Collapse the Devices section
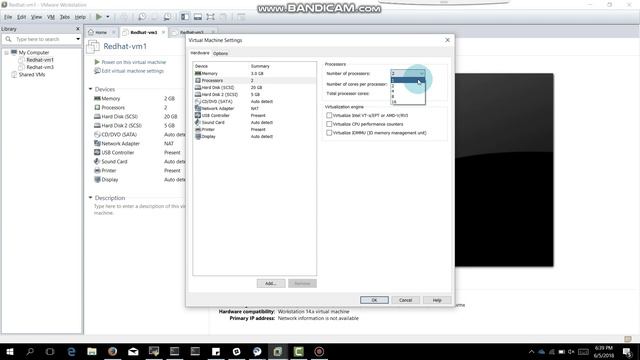The image size is (640, 360). click(x=91, y=89)
